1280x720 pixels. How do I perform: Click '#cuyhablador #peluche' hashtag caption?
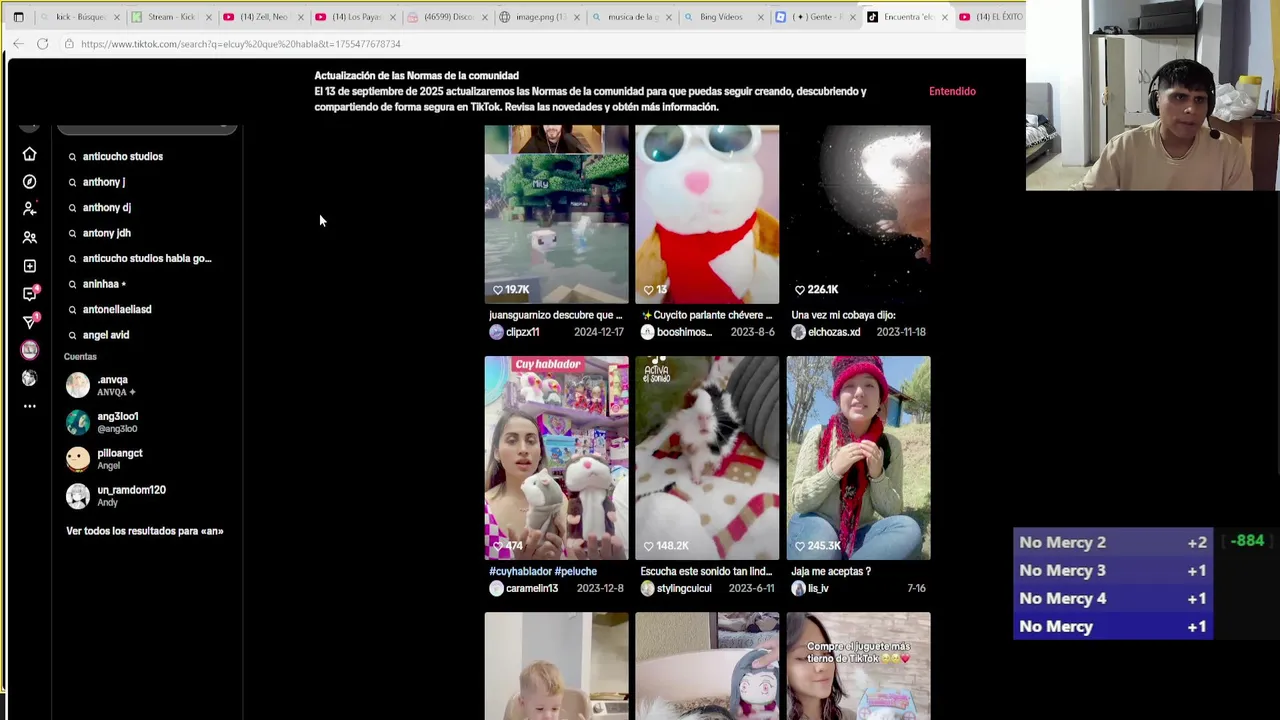coord(543,572)
